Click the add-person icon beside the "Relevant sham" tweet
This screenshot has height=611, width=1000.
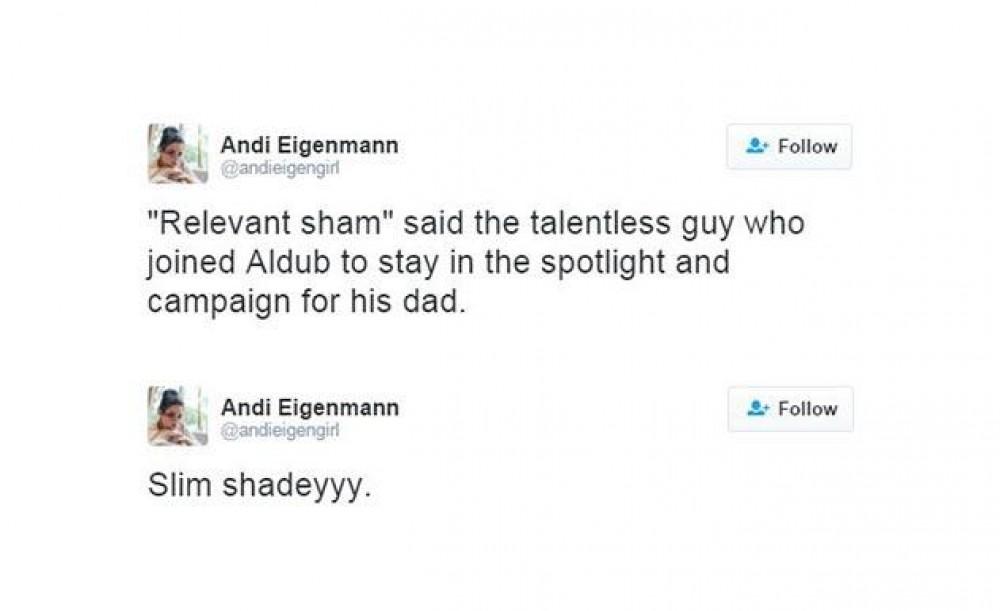pos(757,146)
